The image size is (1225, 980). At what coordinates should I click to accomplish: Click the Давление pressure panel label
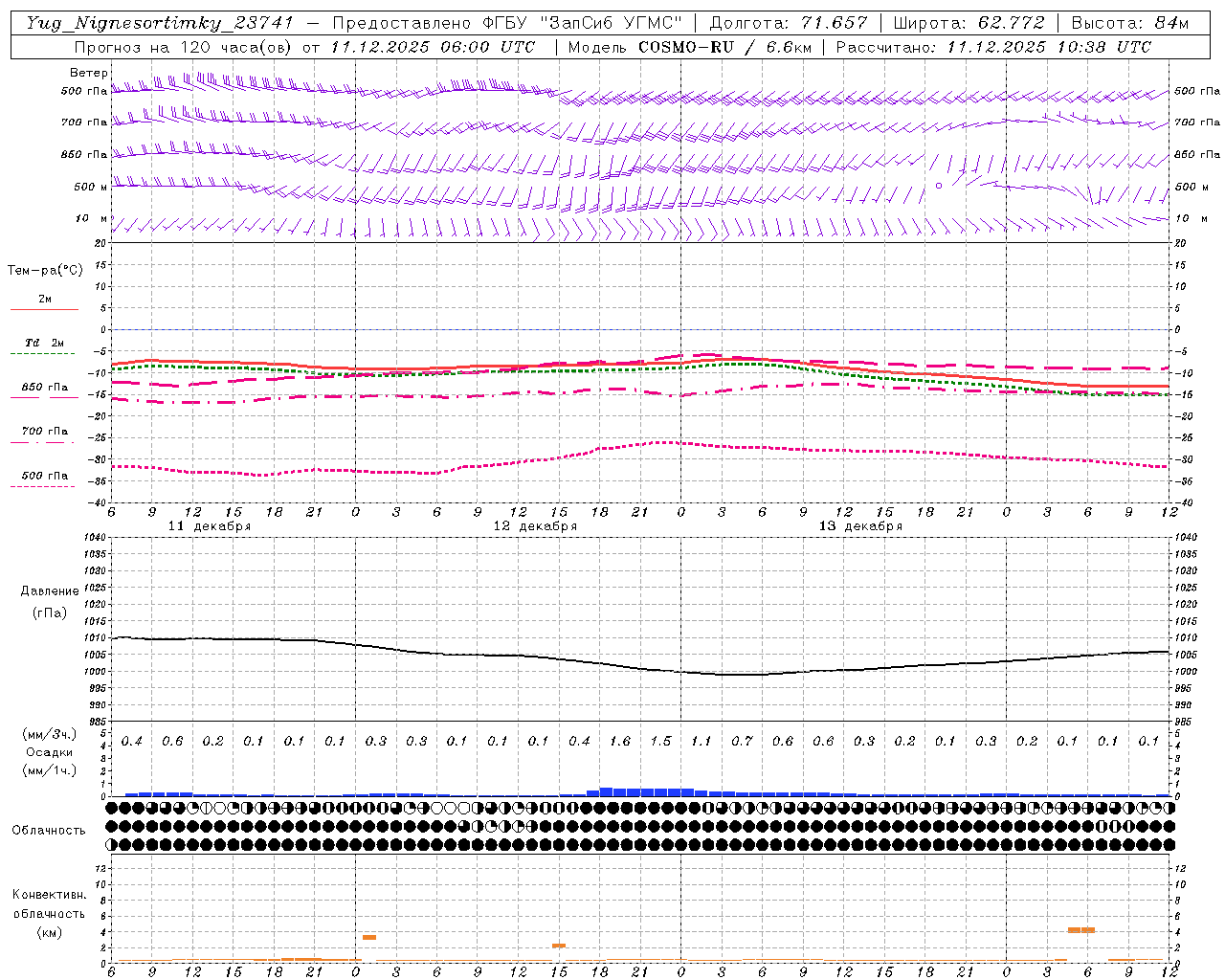[x=50, y=591]
